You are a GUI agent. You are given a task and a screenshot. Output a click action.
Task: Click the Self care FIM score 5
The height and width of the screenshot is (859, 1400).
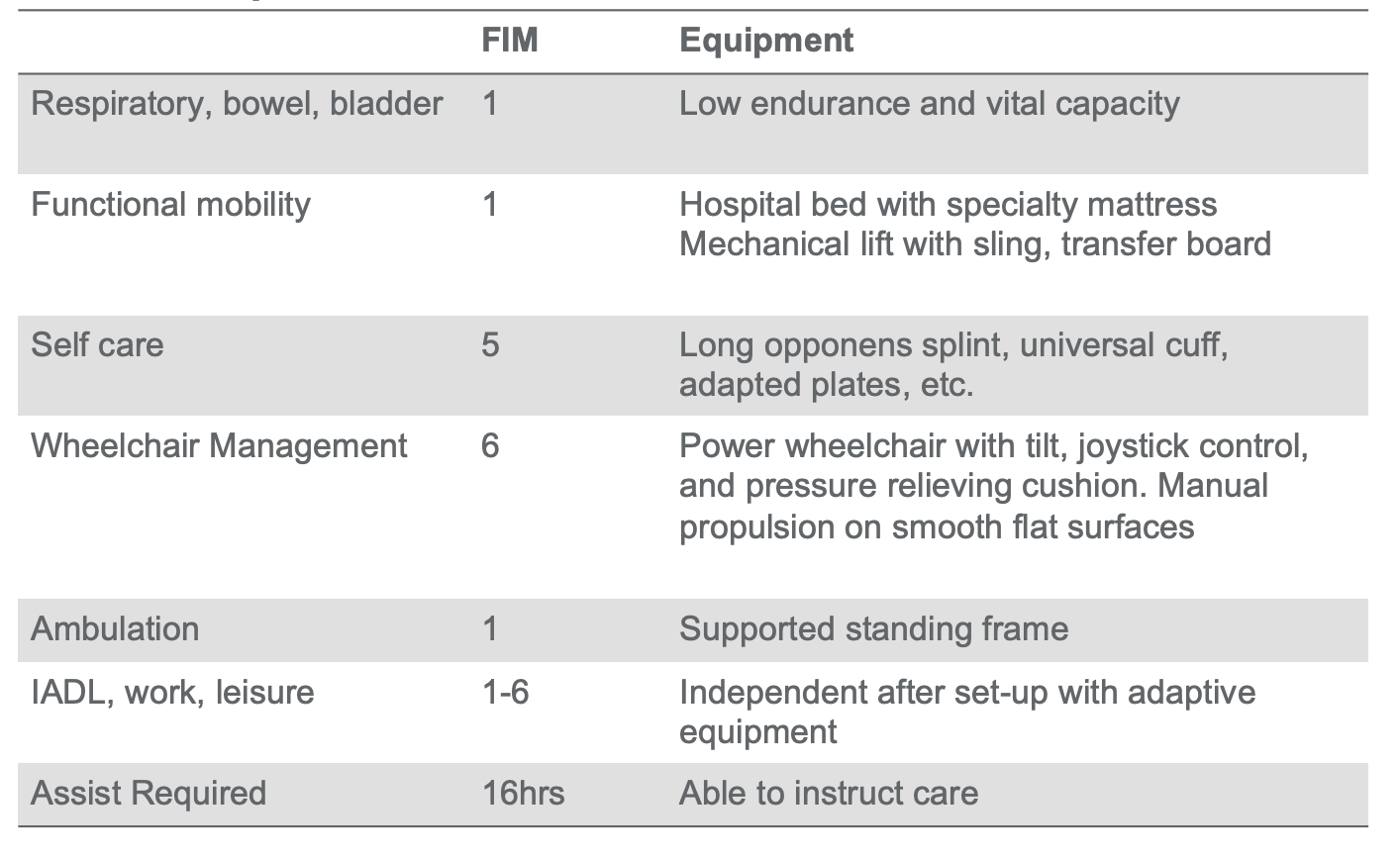click(x=490, y=345)
